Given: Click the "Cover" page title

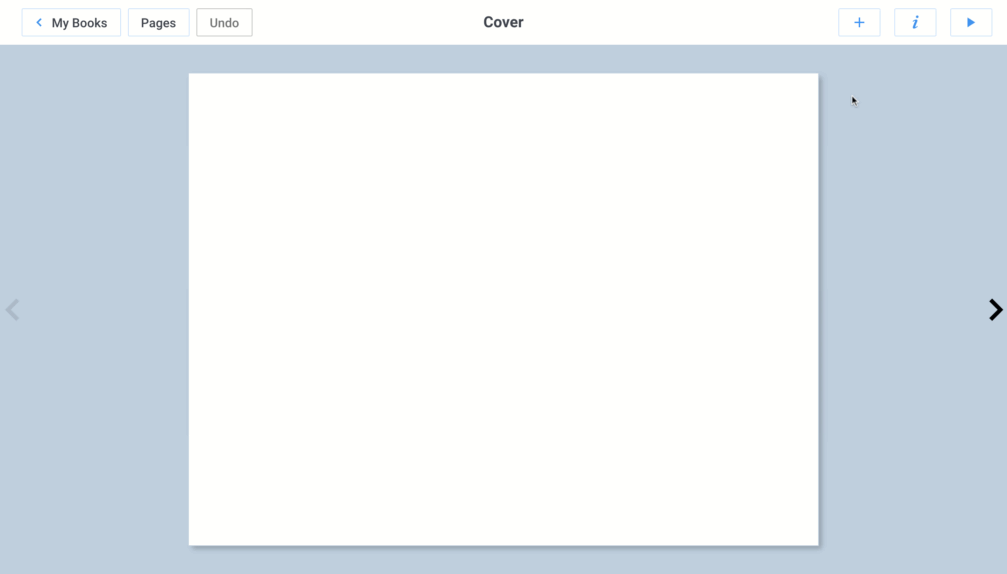Looking at the screenshot, I should coord(503,22).
